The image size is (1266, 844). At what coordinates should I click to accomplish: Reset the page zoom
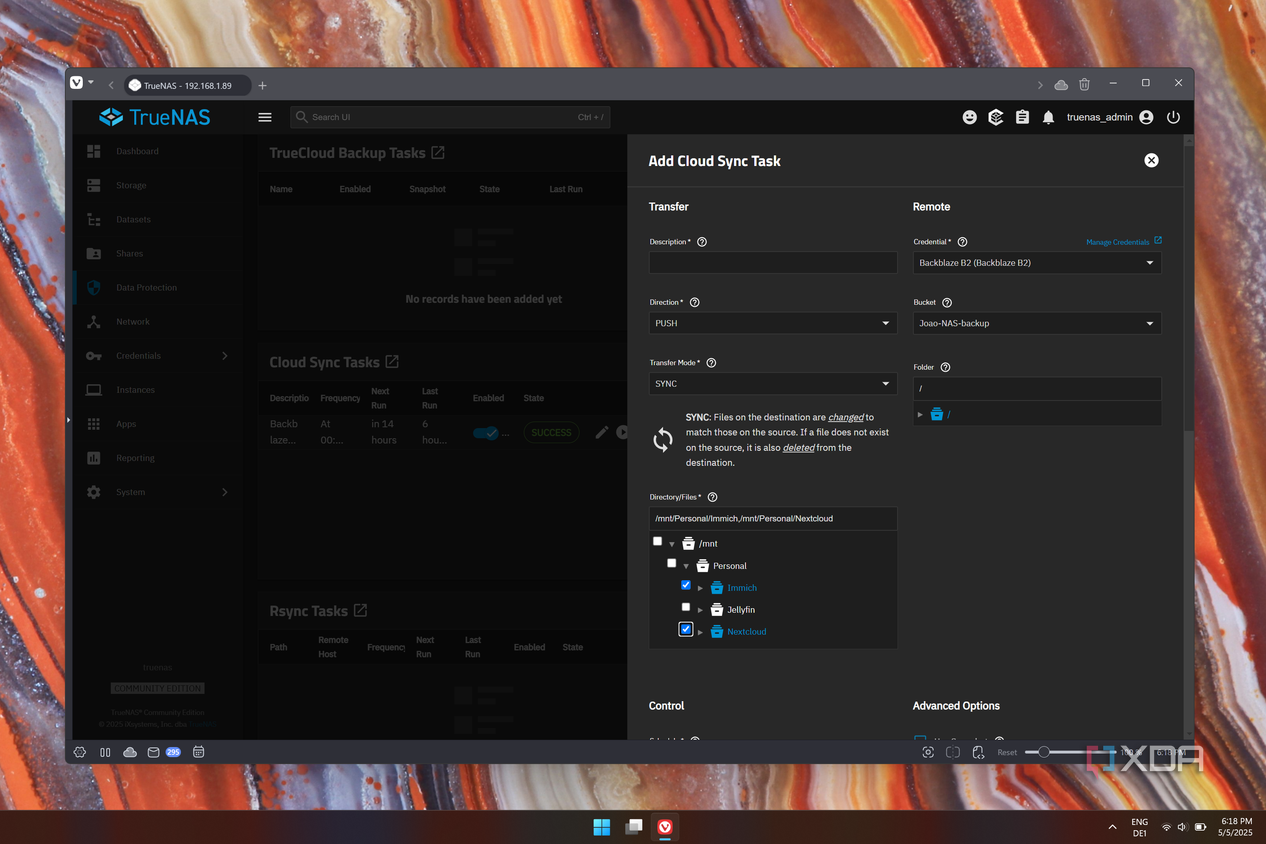tap(1007, 752)
